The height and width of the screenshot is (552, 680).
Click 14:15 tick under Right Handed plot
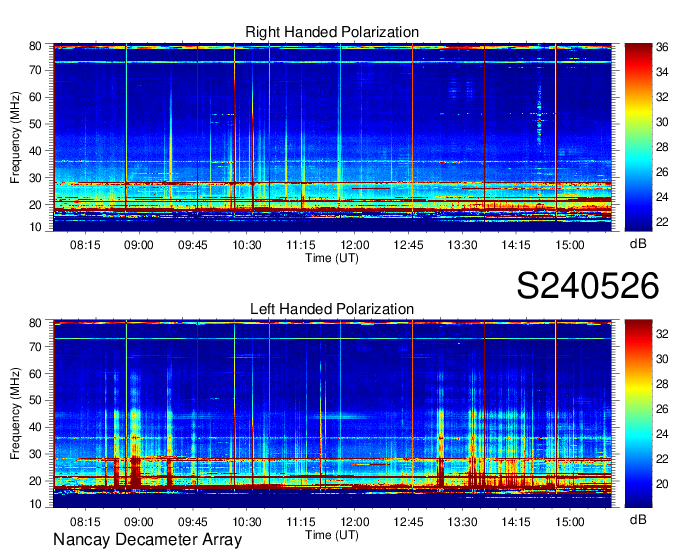click(x=516, y=245)
